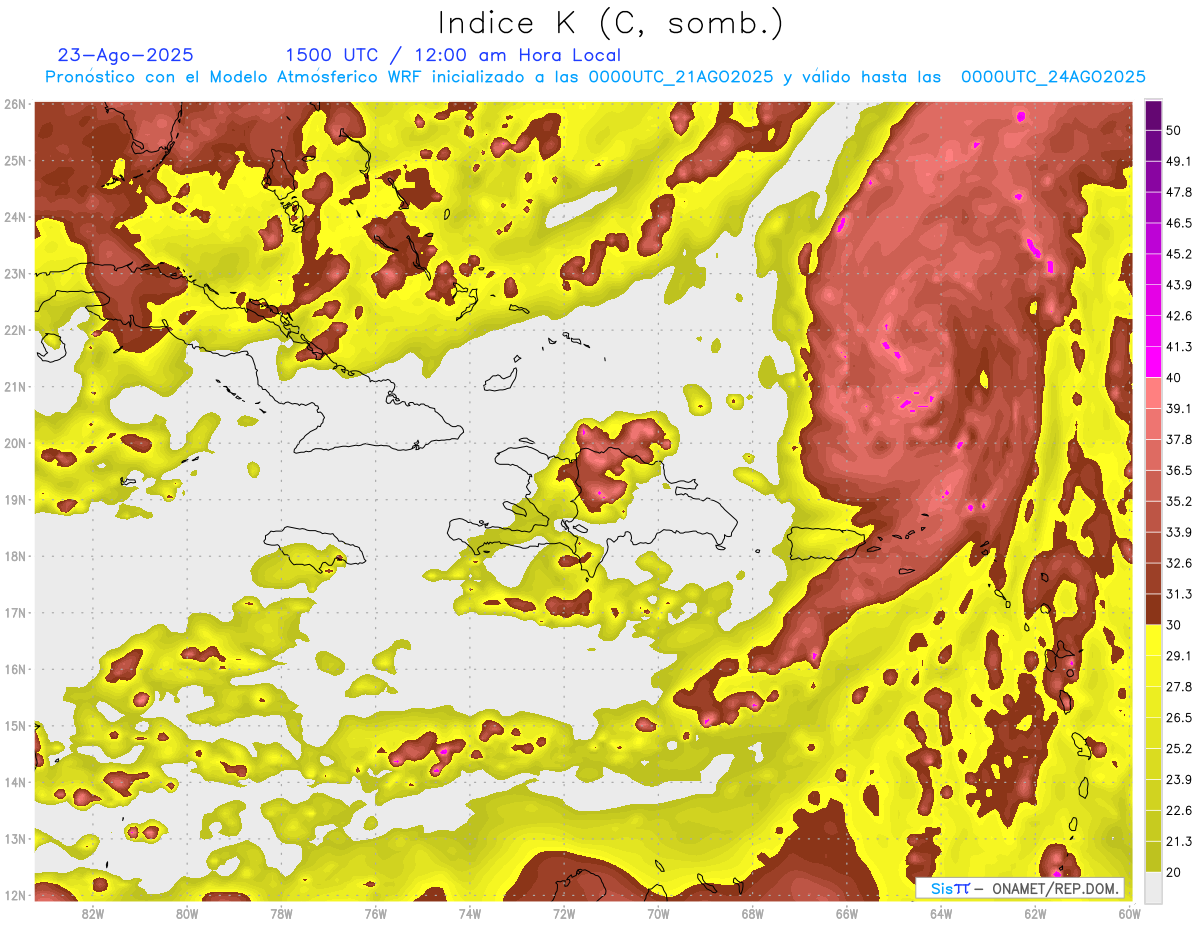Screen dimensions: 1200x927
Task: Click the light gray color band below 20
Action: 1153,886
